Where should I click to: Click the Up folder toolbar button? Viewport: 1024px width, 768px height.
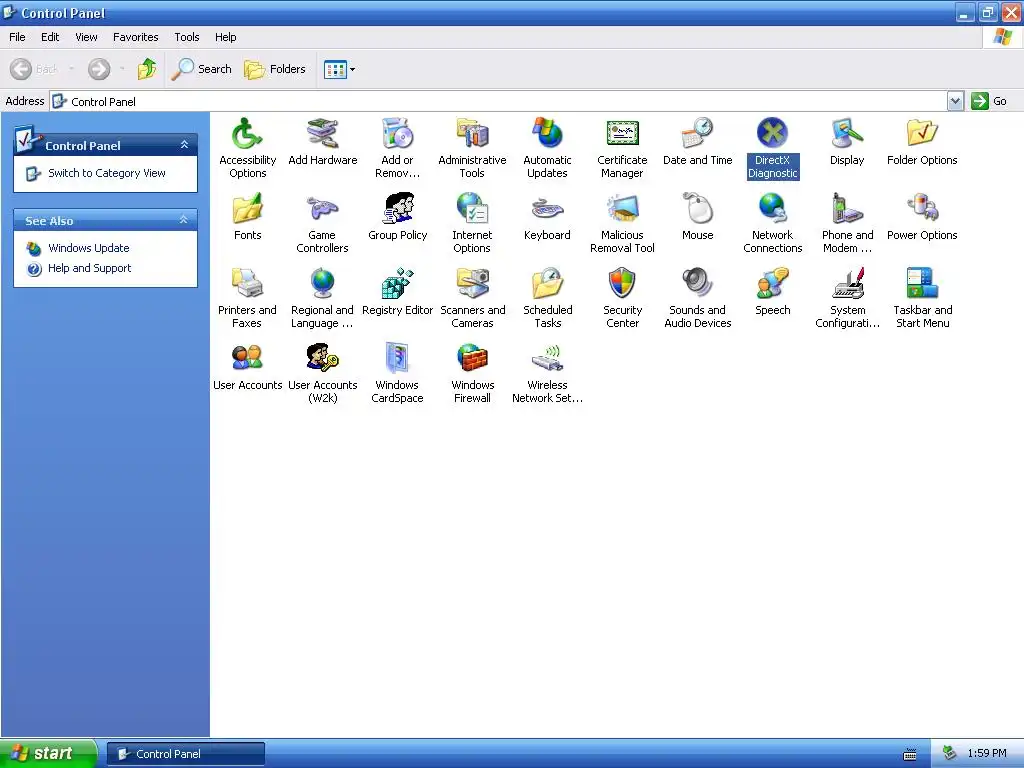click(147, 69)
